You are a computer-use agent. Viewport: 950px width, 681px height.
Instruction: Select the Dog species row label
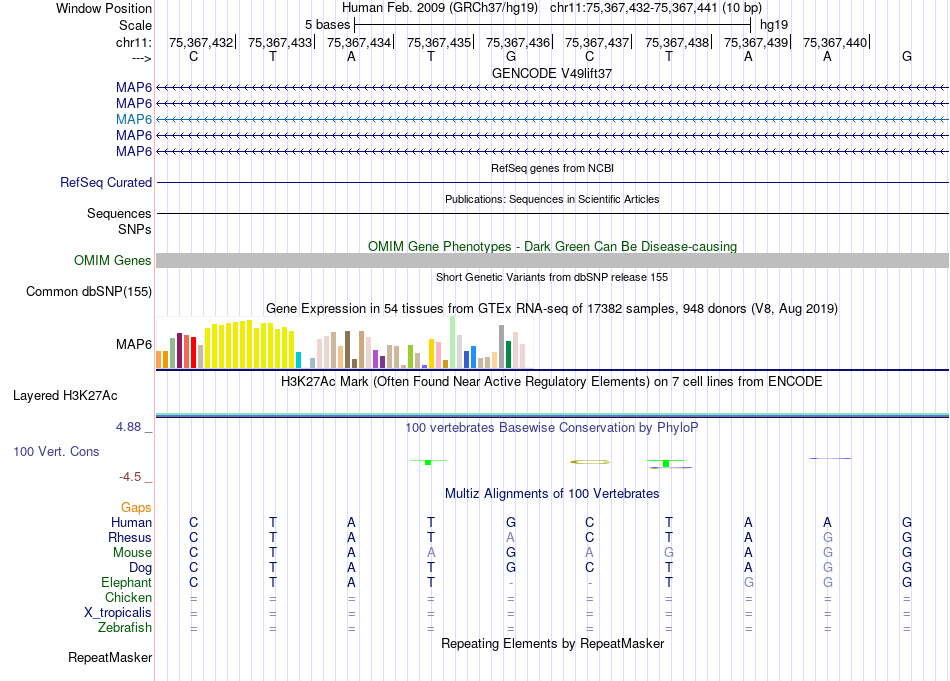coord(141,568)
